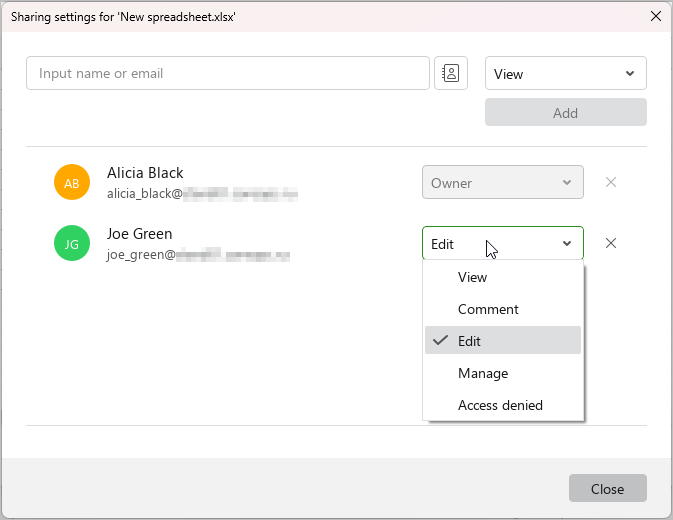Image resolution: width=673 pixels, height=520 pixels.
Task: Select the checked Edit menu option
Action: click(x=503, y=341)
